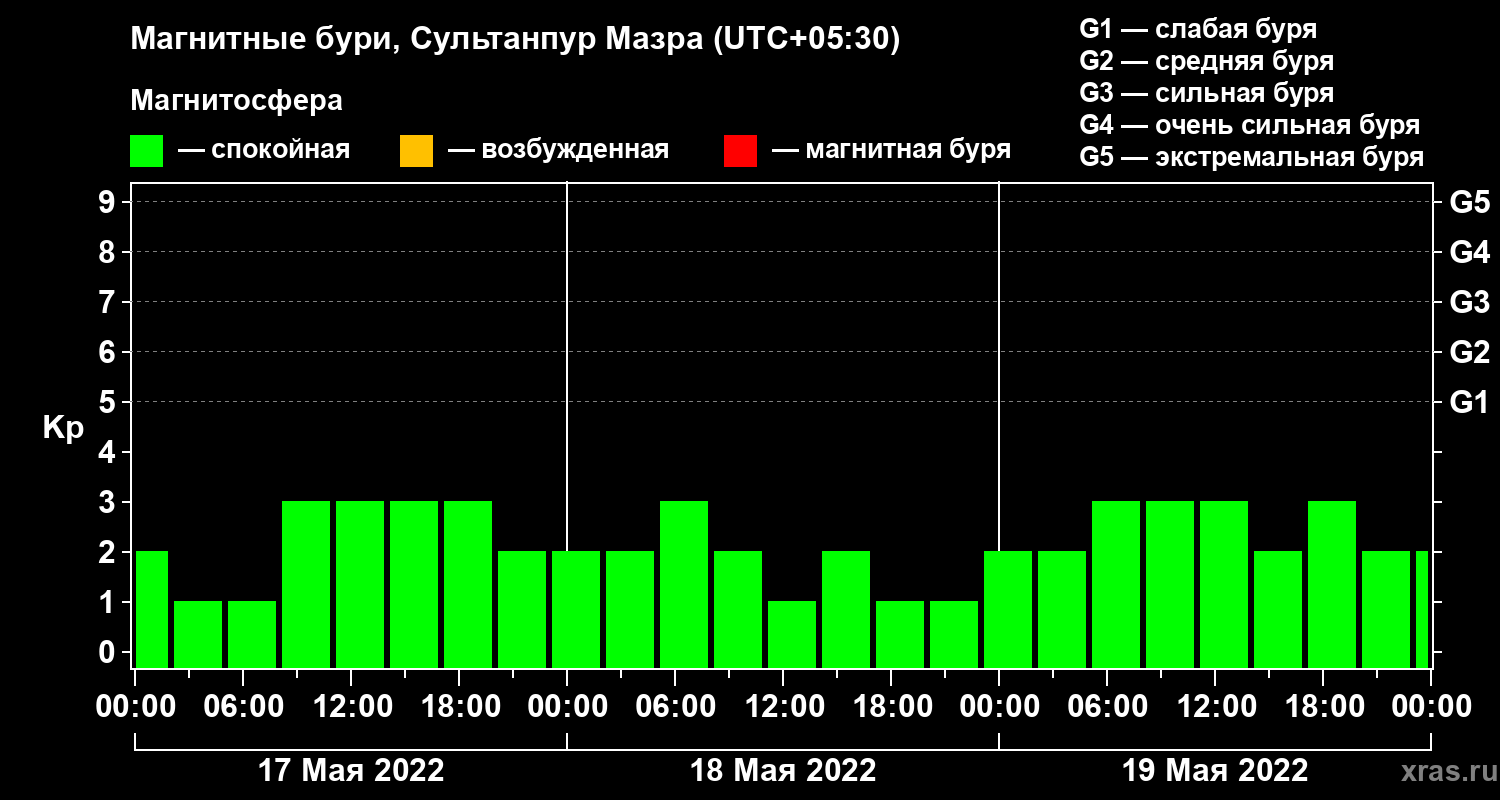Click the first Kp 2 bar on 17 Мая

tap(152, 610)
